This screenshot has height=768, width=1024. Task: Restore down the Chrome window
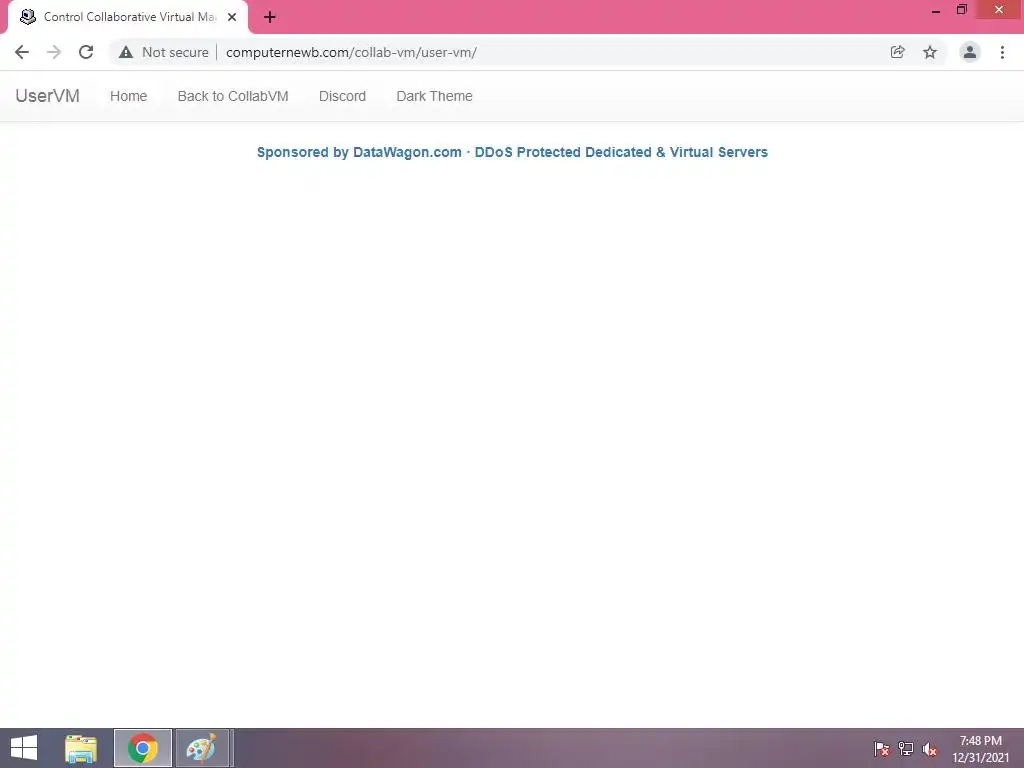(962, 10)
